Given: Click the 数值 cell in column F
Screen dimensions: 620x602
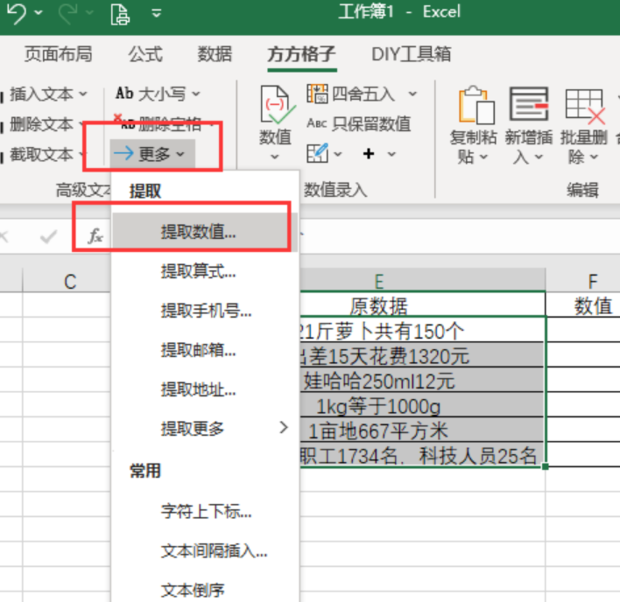Looking at the screenshot, I should pos(584,305).
